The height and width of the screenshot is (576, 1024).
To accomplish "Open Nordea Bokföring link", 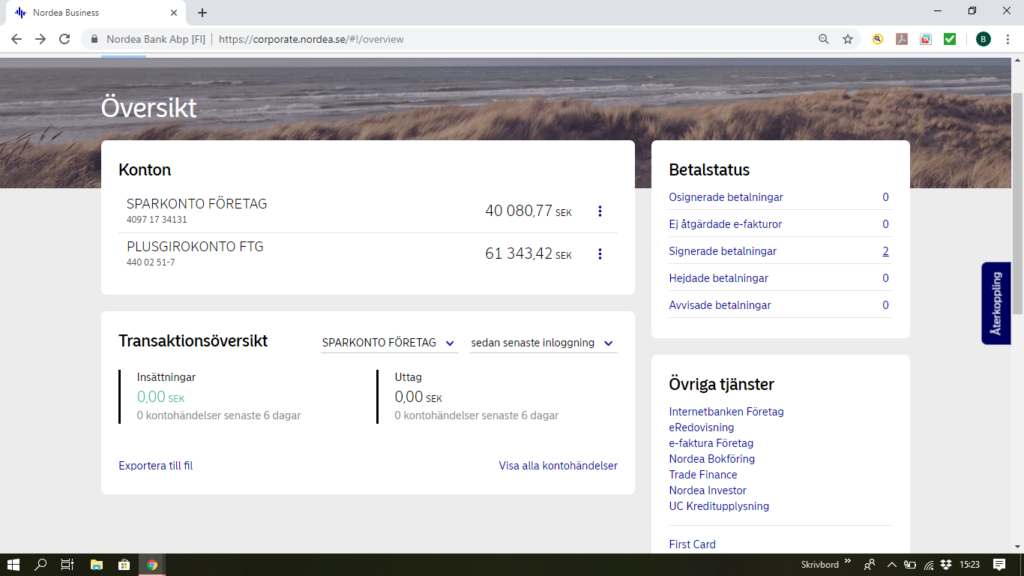I will pyautogui.click(x=712, y=459).
